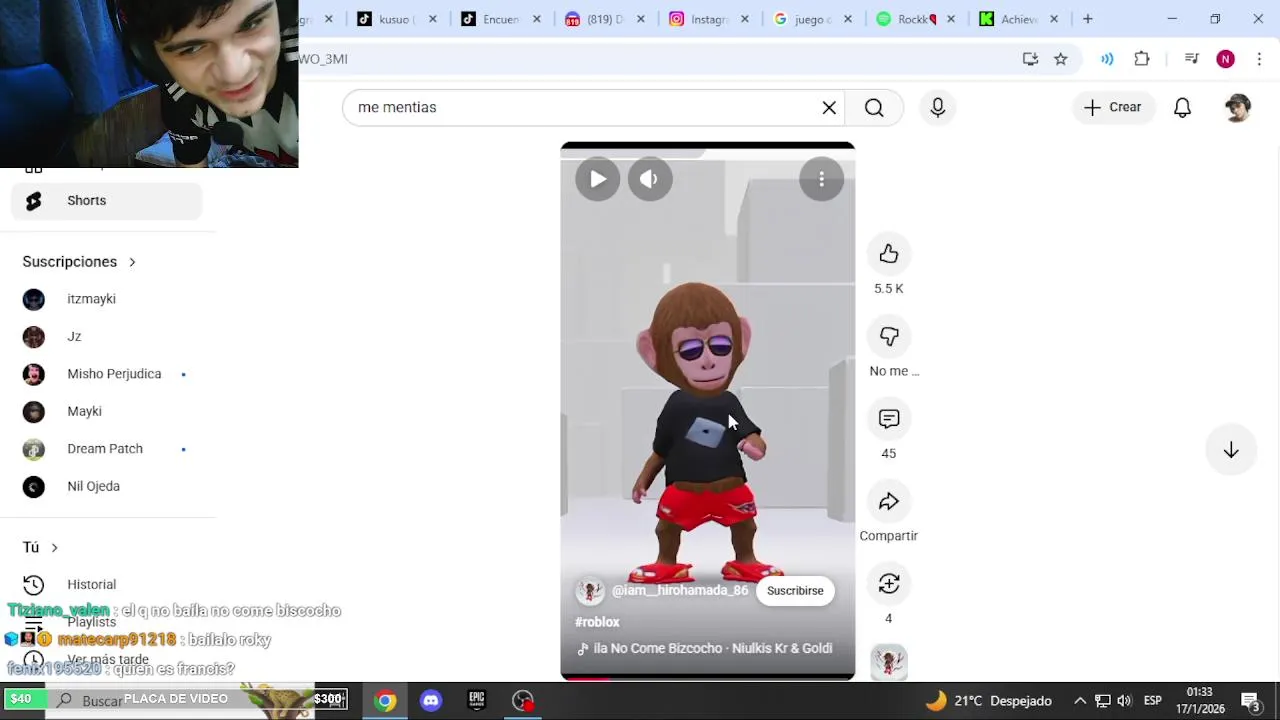The width and height of the screenshot is (1280, 720).
Task: Click Chrome in the taskbar
Action: point(385,701)
